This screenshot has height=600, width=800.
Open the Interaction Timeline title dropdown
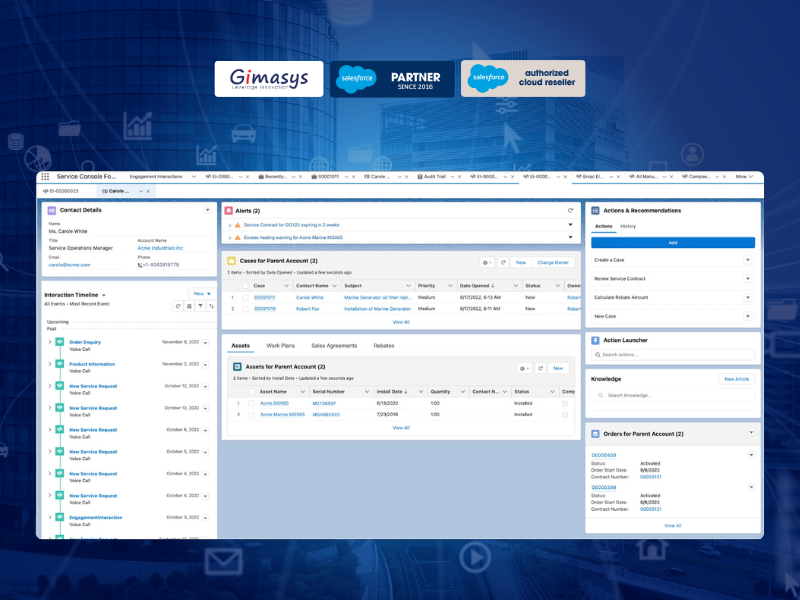click(104, 295)
